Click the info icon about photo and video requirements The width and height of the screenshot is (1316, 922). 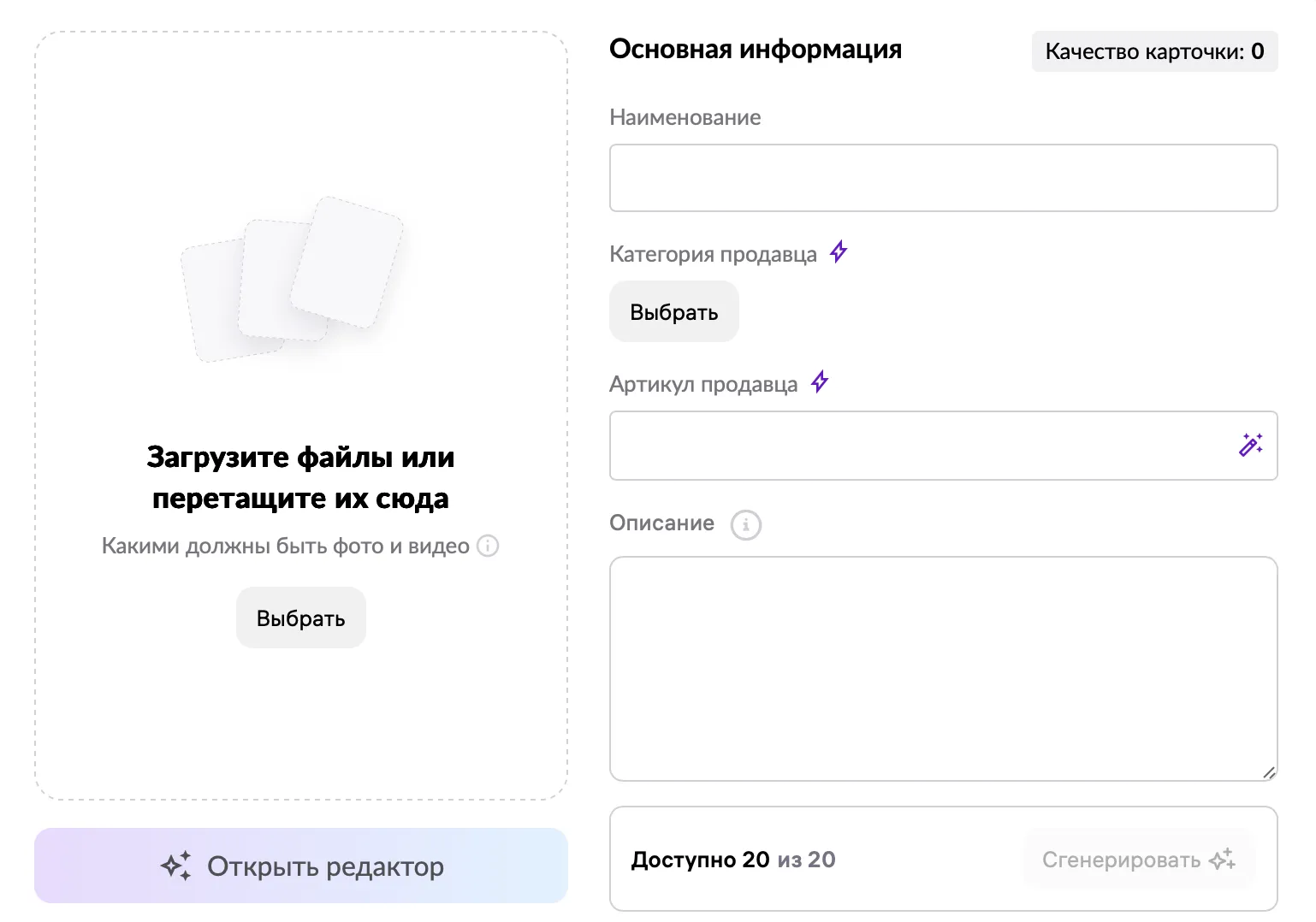(488, 545)
